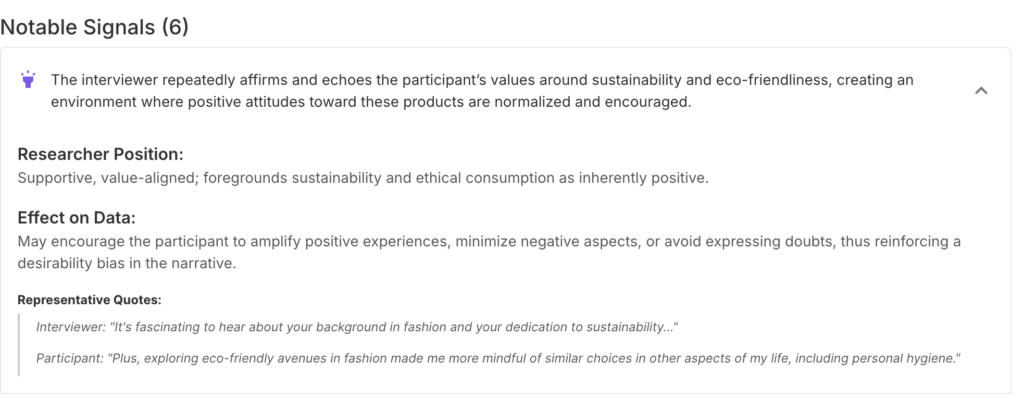This screenshot has width=1024, height=399.
Task: Click the "Effect on Data:" heading
Action: coord(76,218)
